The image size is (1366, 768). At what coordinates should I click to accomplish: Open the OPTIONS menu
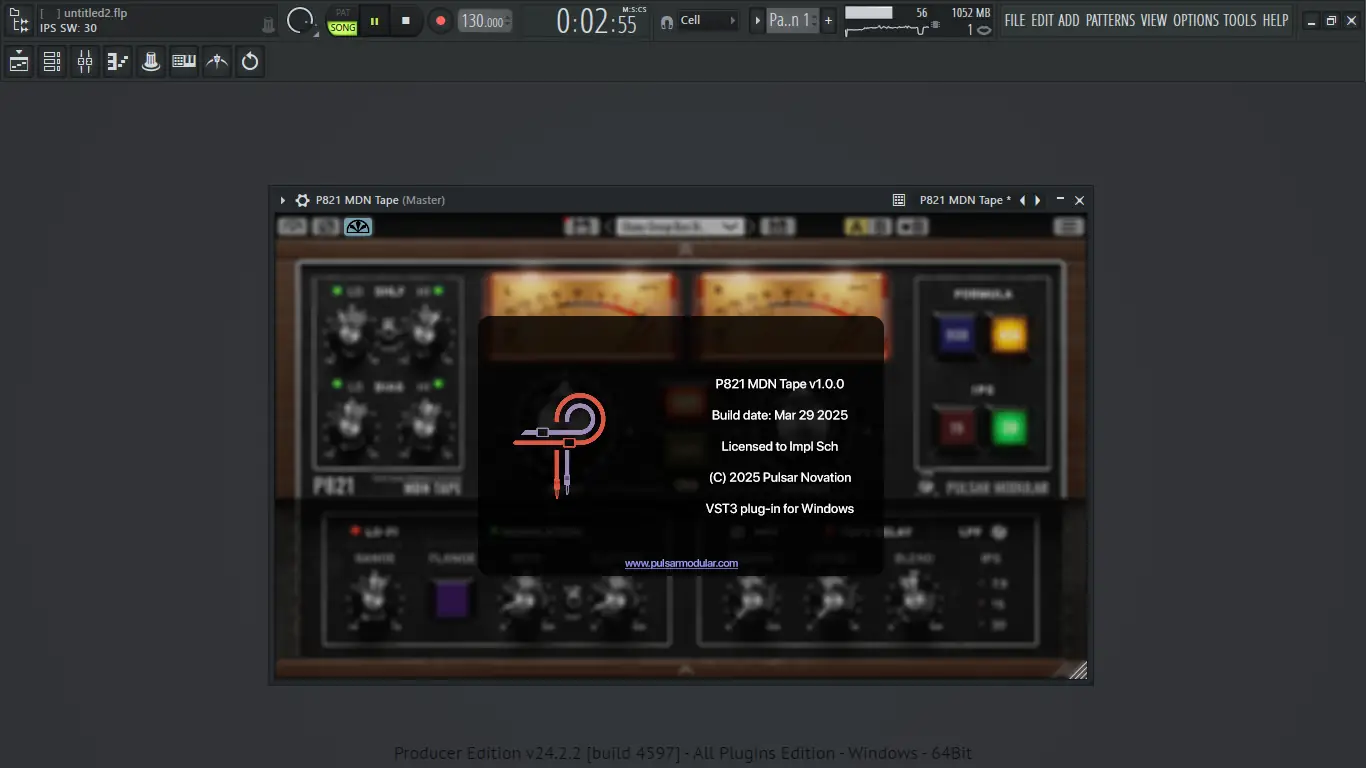pos(1196,20)
